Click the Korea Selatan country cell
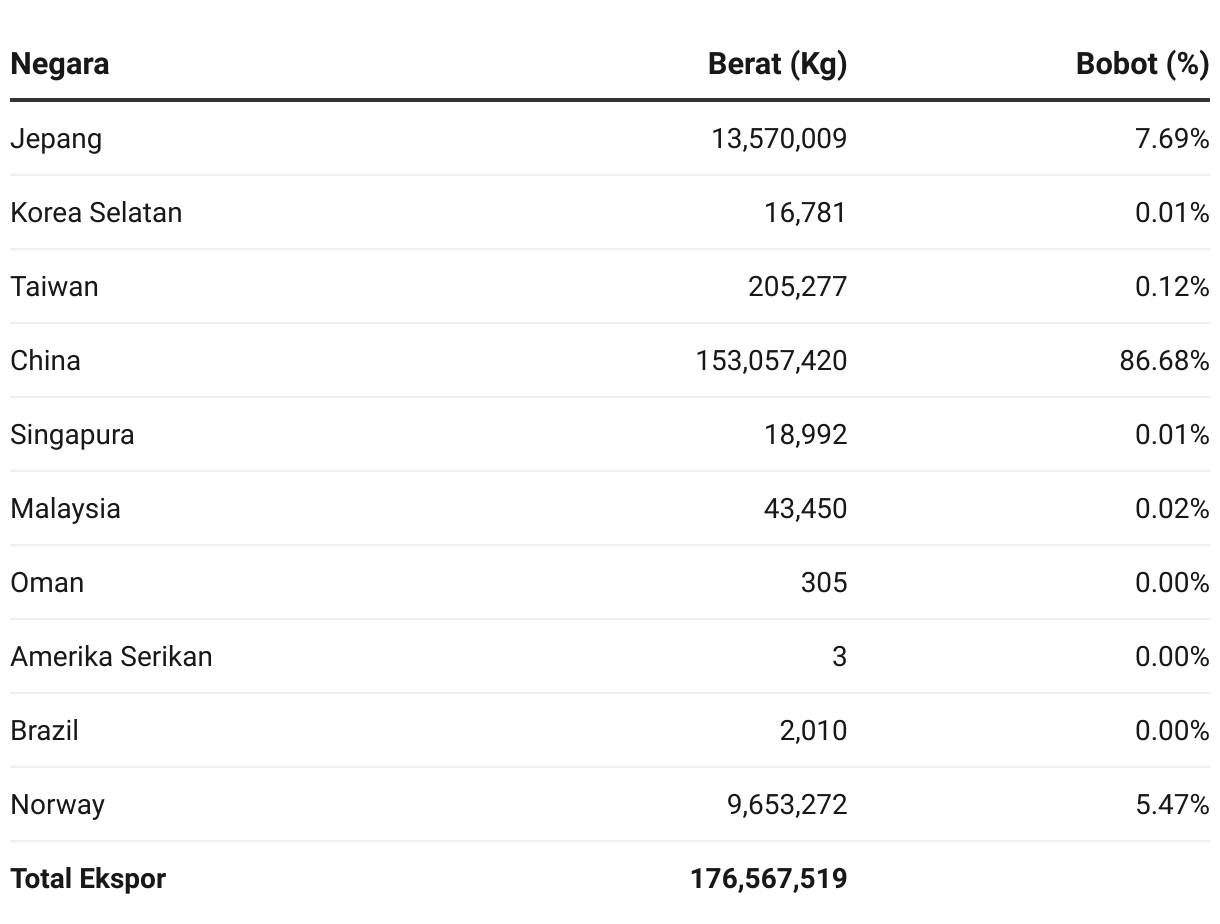The height and width of the screenshot is (924, 1220). pos(96,212)
